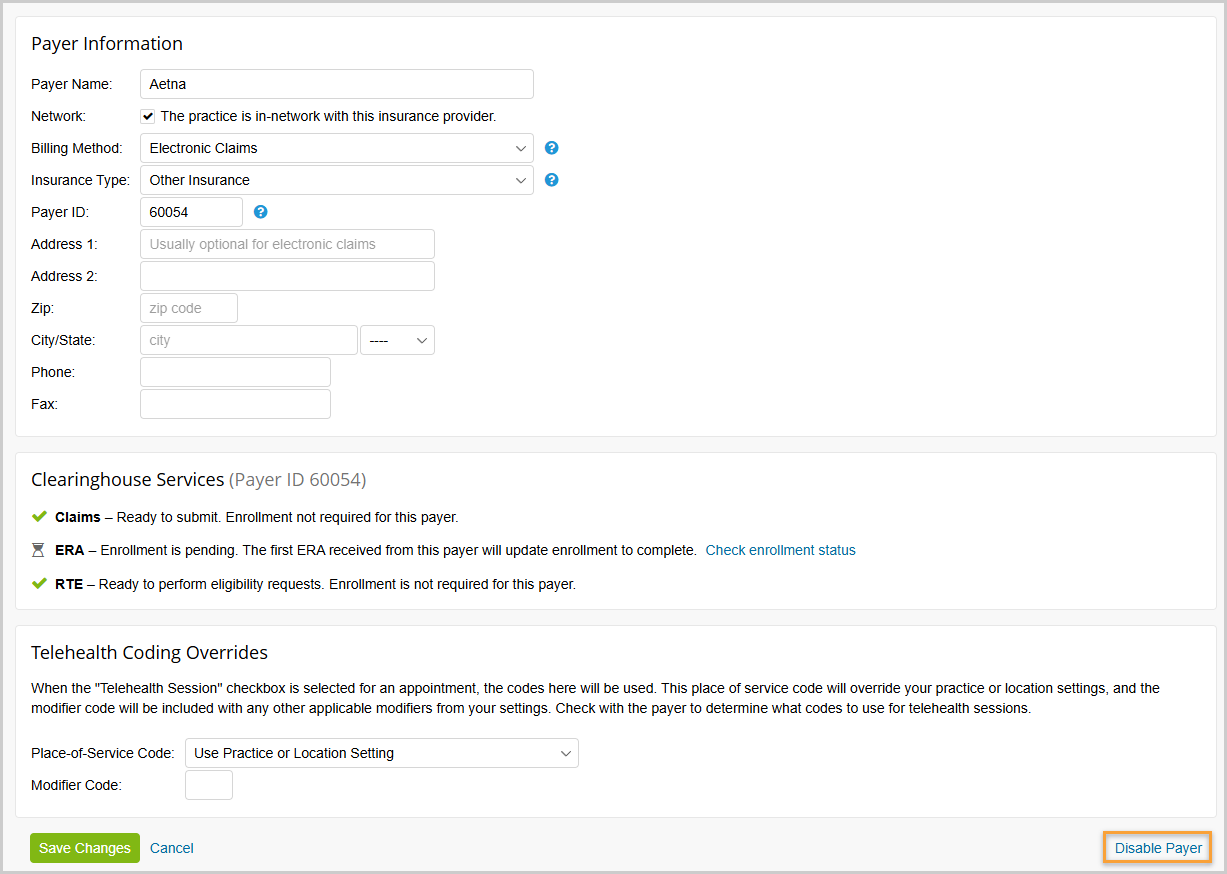Click the Zip code input field

click(x=189, y=308)
